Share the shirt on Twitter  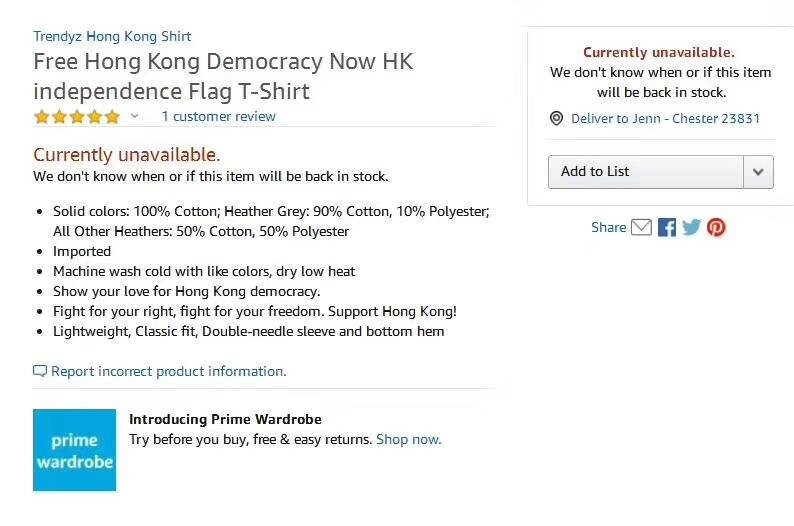[x=691, y=227]
